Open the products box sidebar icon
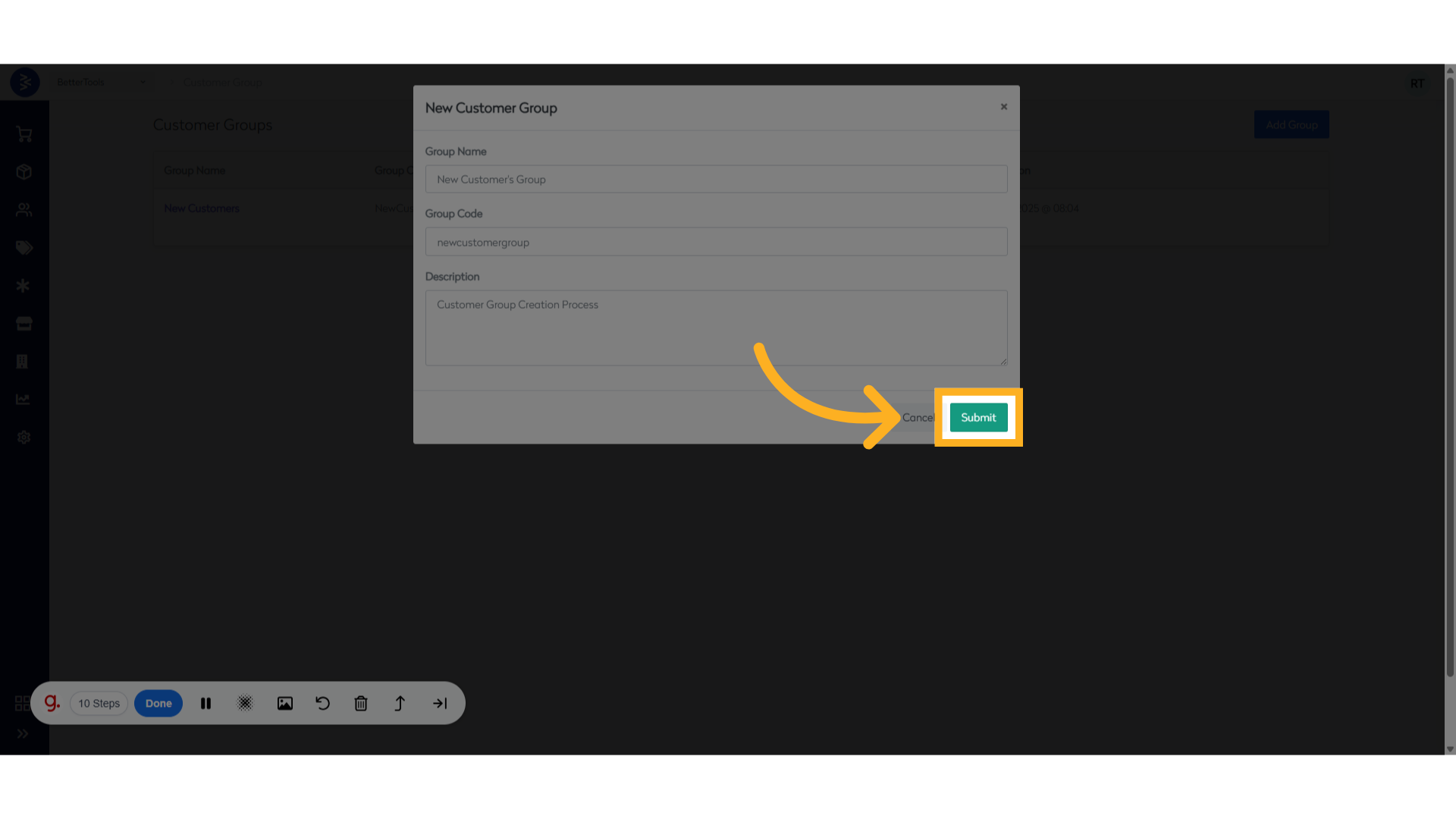The image size is (1456, 819). click(x=24, y=172)
